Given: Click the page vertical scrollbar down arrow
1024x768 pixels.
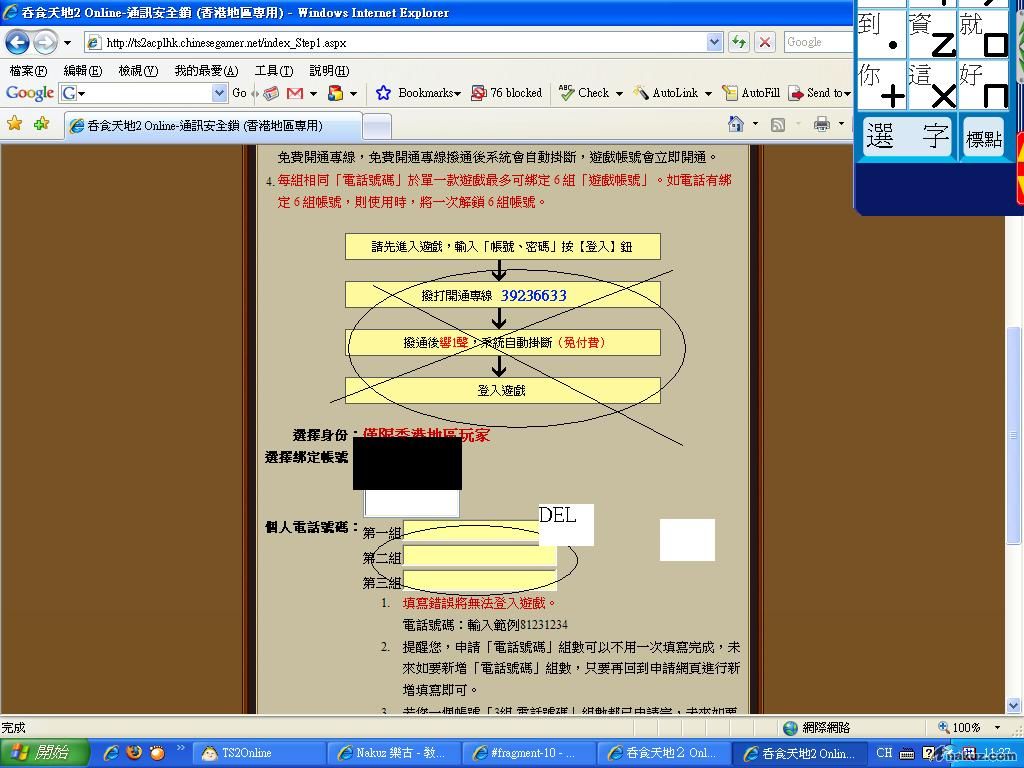Looking at the screenshot, I should tap(1014, 705).
